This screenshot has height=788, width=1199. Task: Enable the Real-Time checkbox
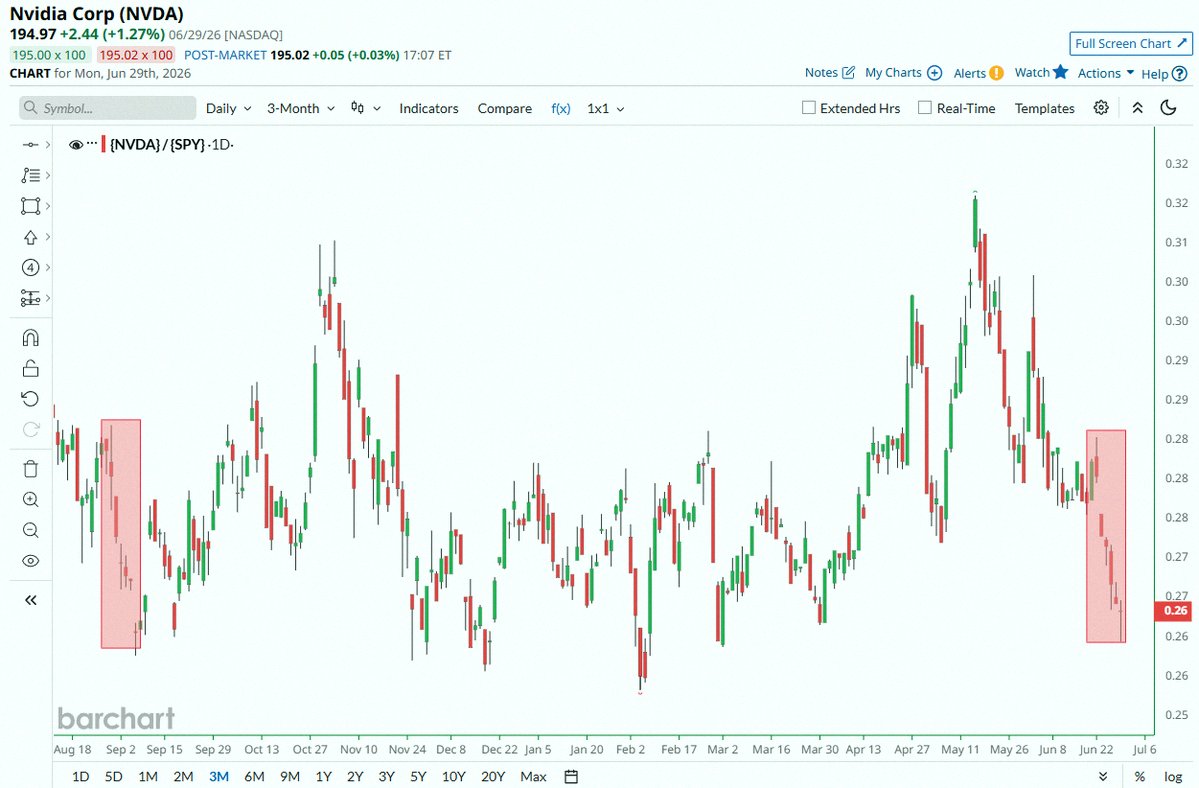tap(924, 108)
